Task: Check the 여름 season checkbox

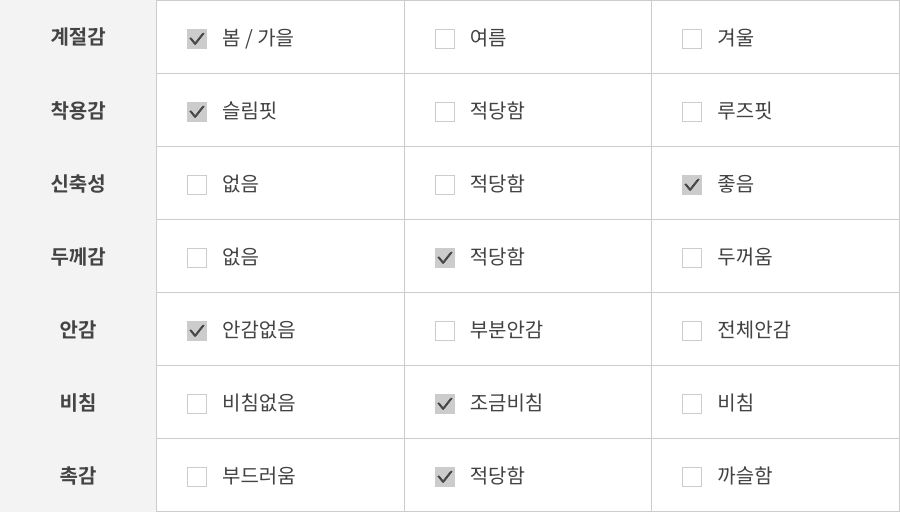Action: coord(445,39)
